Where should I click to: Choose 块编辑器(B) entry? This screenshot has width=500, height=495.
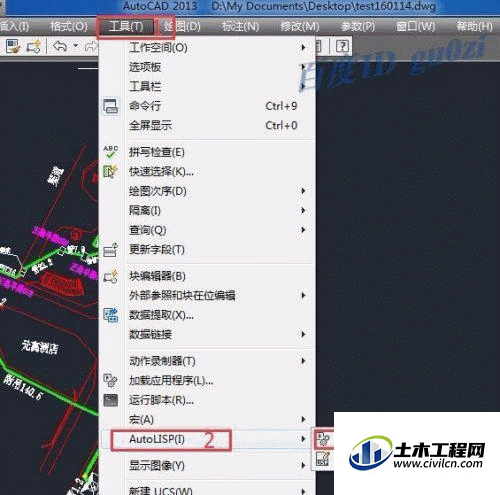[x=207, y=276]
